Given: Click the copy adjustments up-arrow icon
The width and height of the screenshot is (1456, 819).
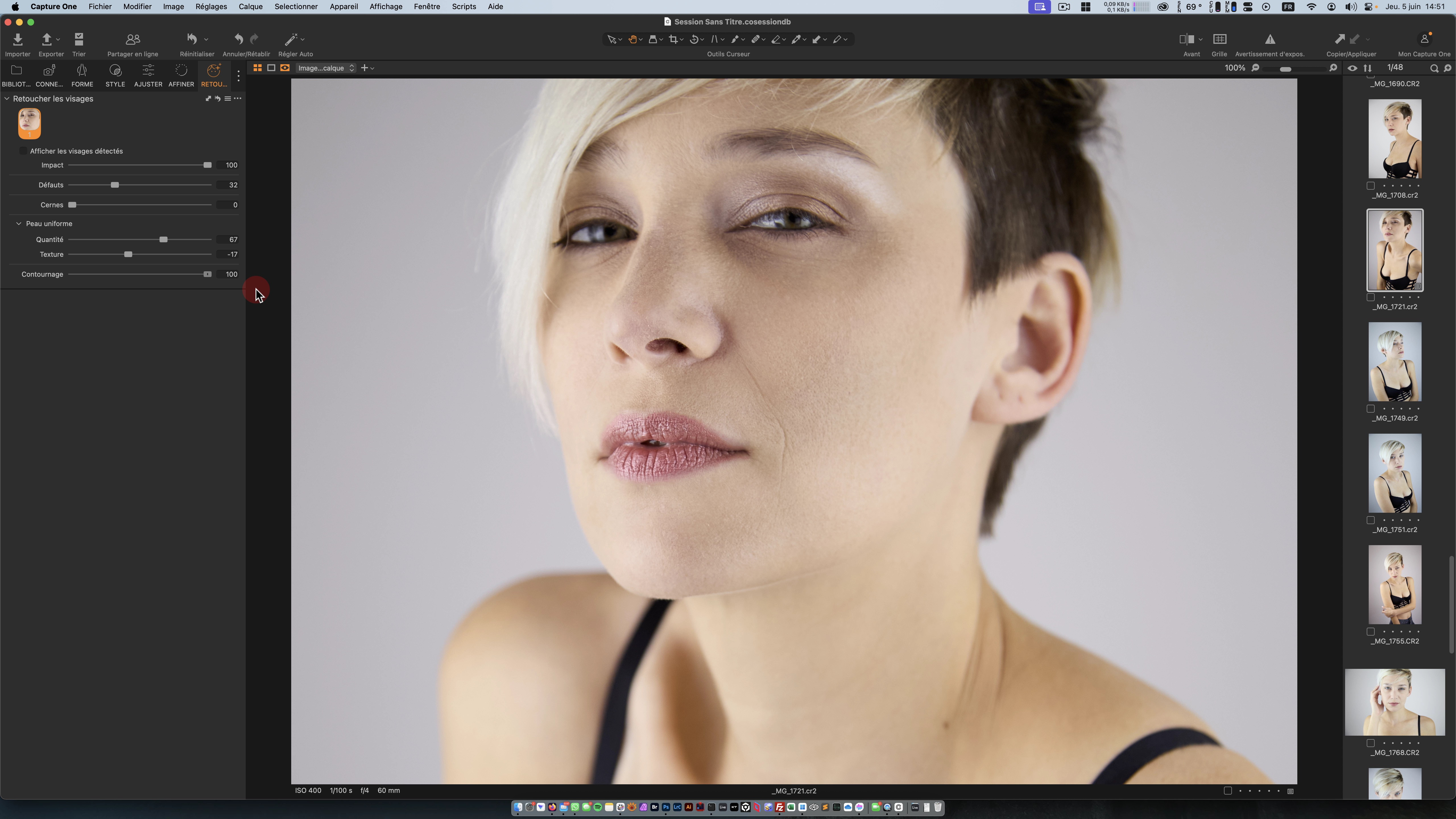Looking at the screenshot, I should coord(1340,39).
